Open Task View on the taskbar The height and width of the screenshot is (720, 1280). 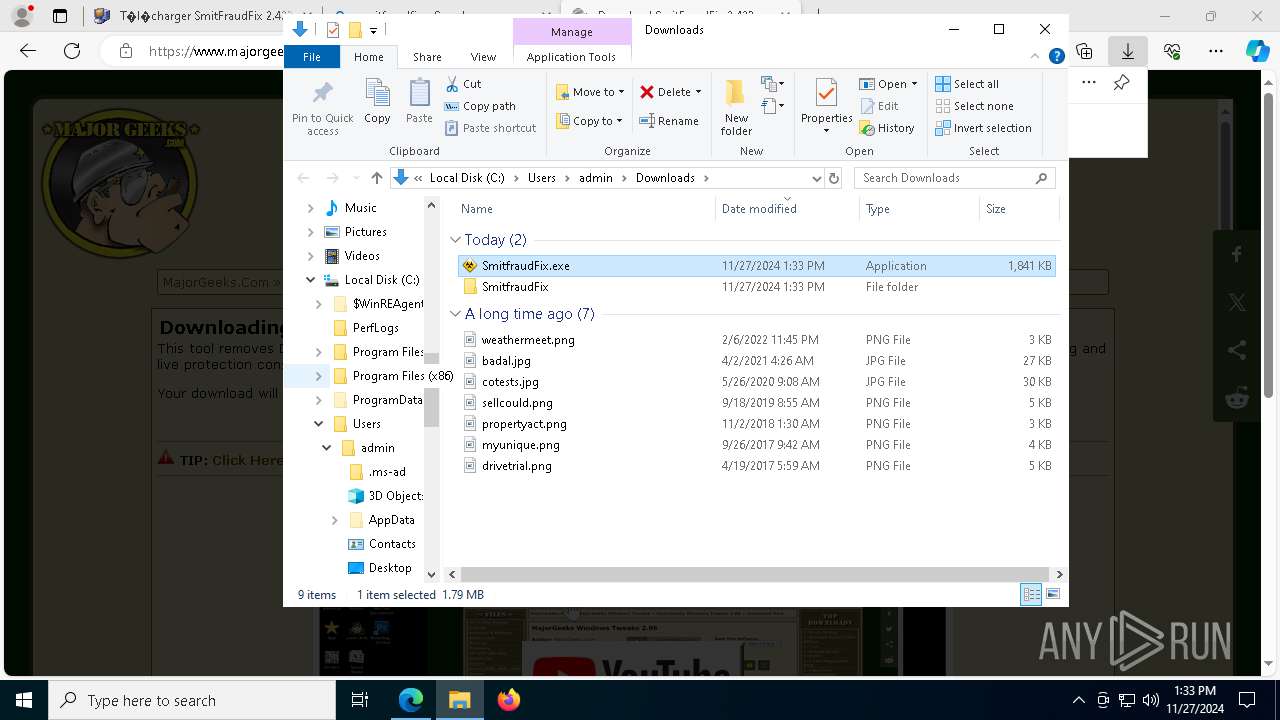[360, 700]
